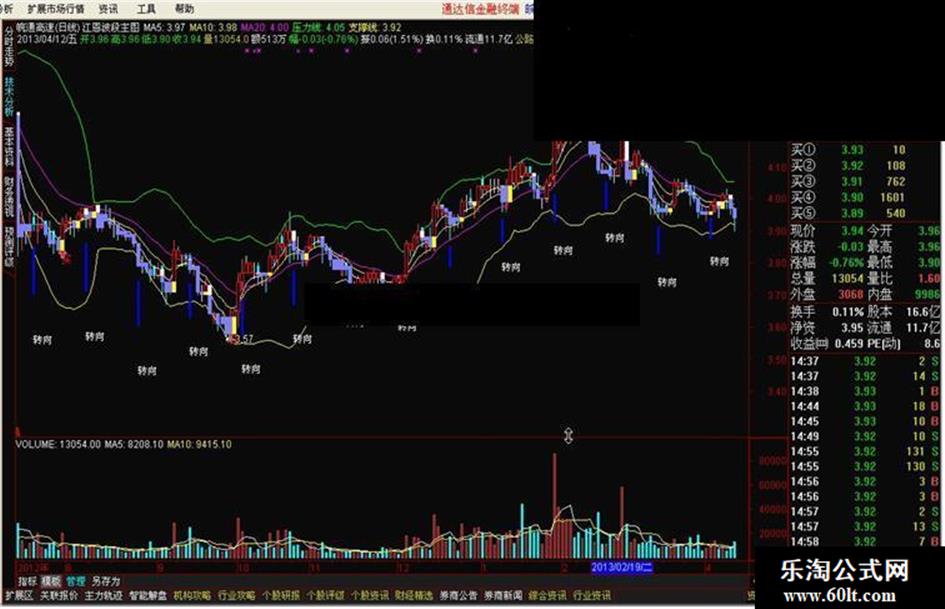The height and width of the screenshot is (609, 945).
Task: Click the 收益 0.459 value
Action: click(x=849, y=343)
